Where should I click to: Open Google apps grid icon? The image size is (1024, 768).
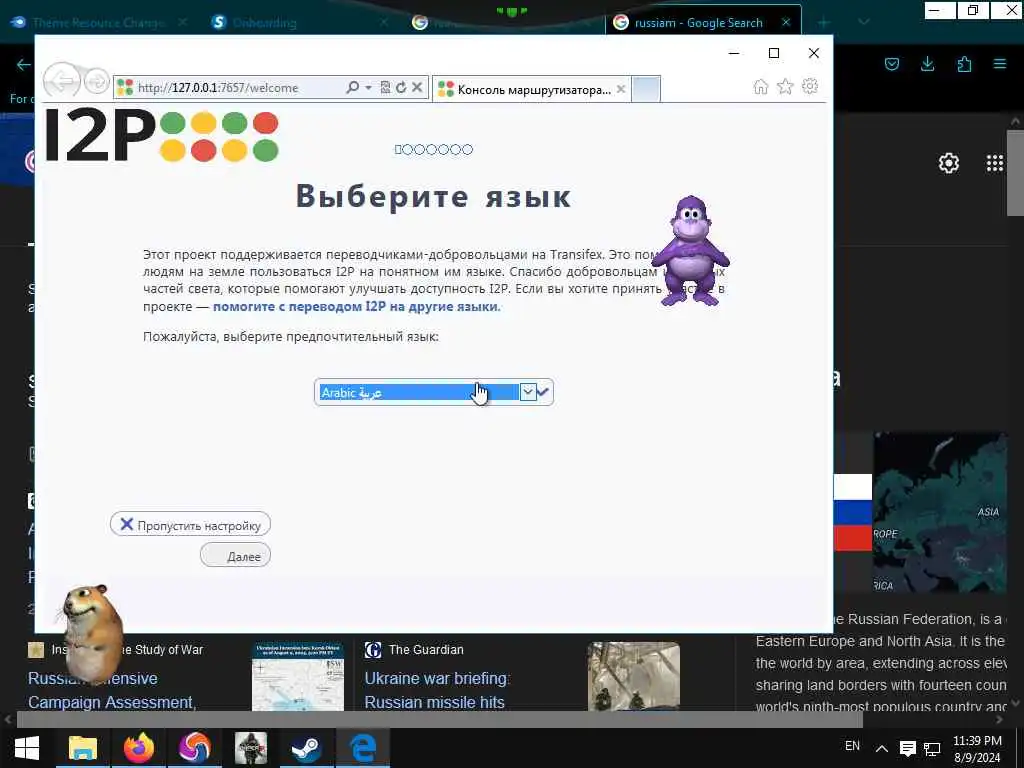pyautogui.click(x=995, y=163)
